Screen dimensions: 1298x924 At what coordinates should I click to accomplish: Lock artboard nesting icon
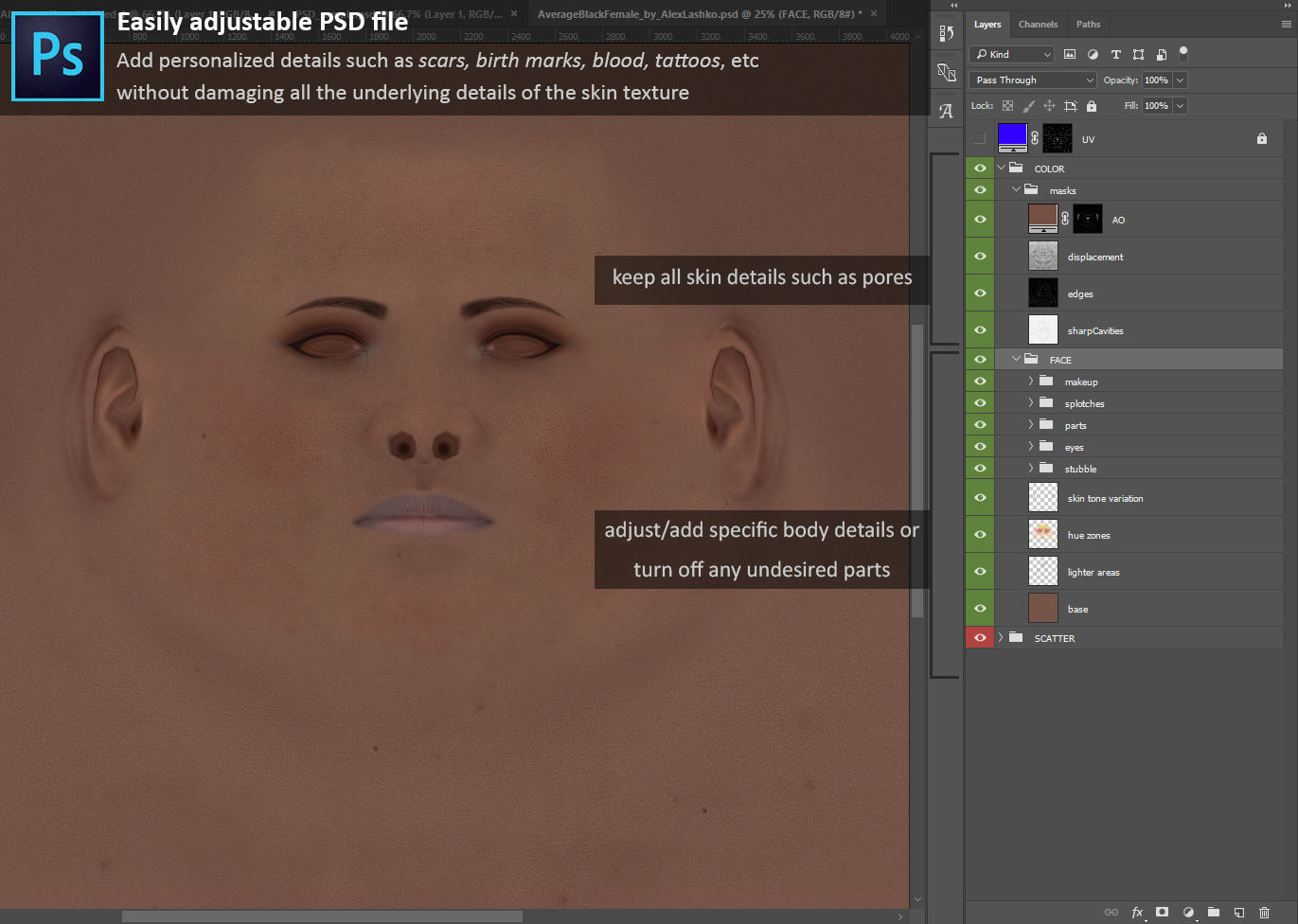click(x=1071, y=106)
